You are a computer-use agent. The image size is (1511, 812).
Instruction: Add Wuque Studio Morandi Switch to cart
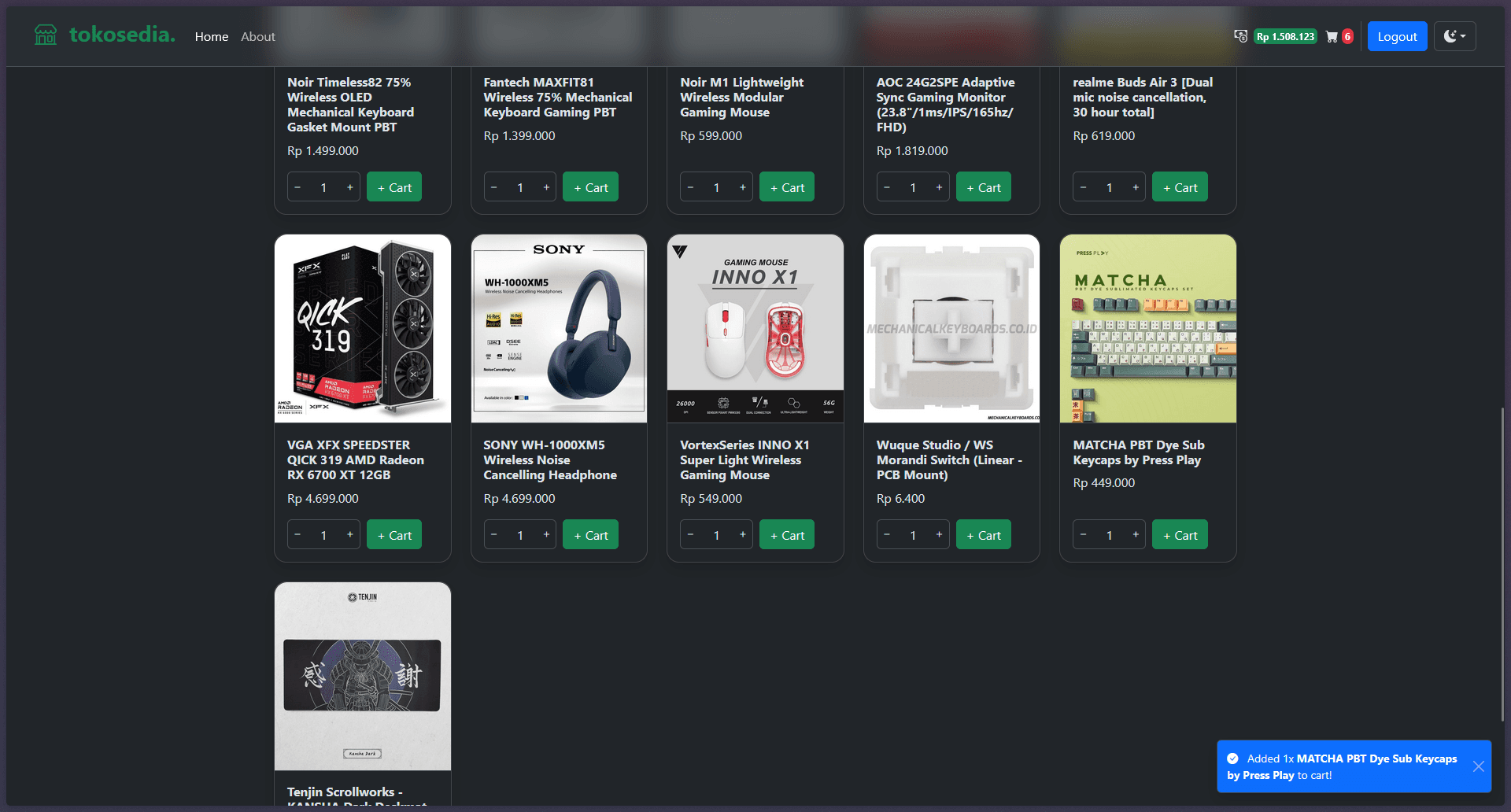click(984, 535)
